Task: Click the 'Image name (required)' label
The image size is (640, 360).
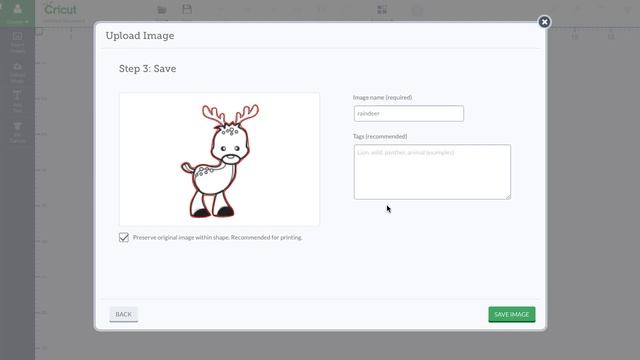Action: tap(382, 98)
